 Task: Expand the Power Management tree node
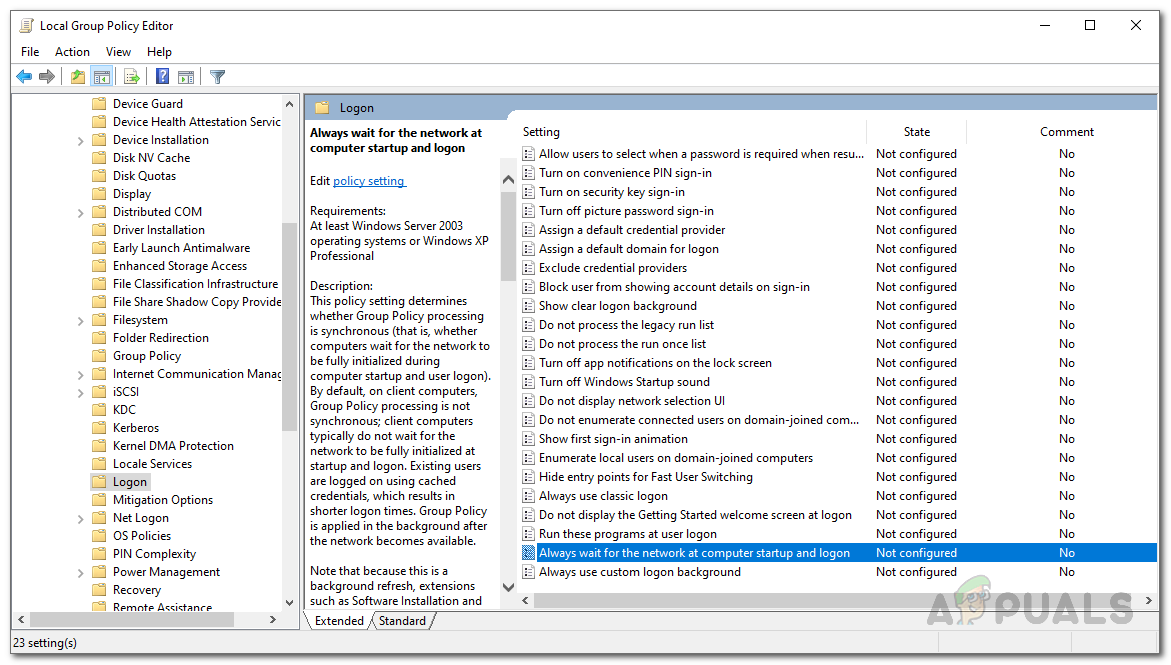[x=80, y=573]
